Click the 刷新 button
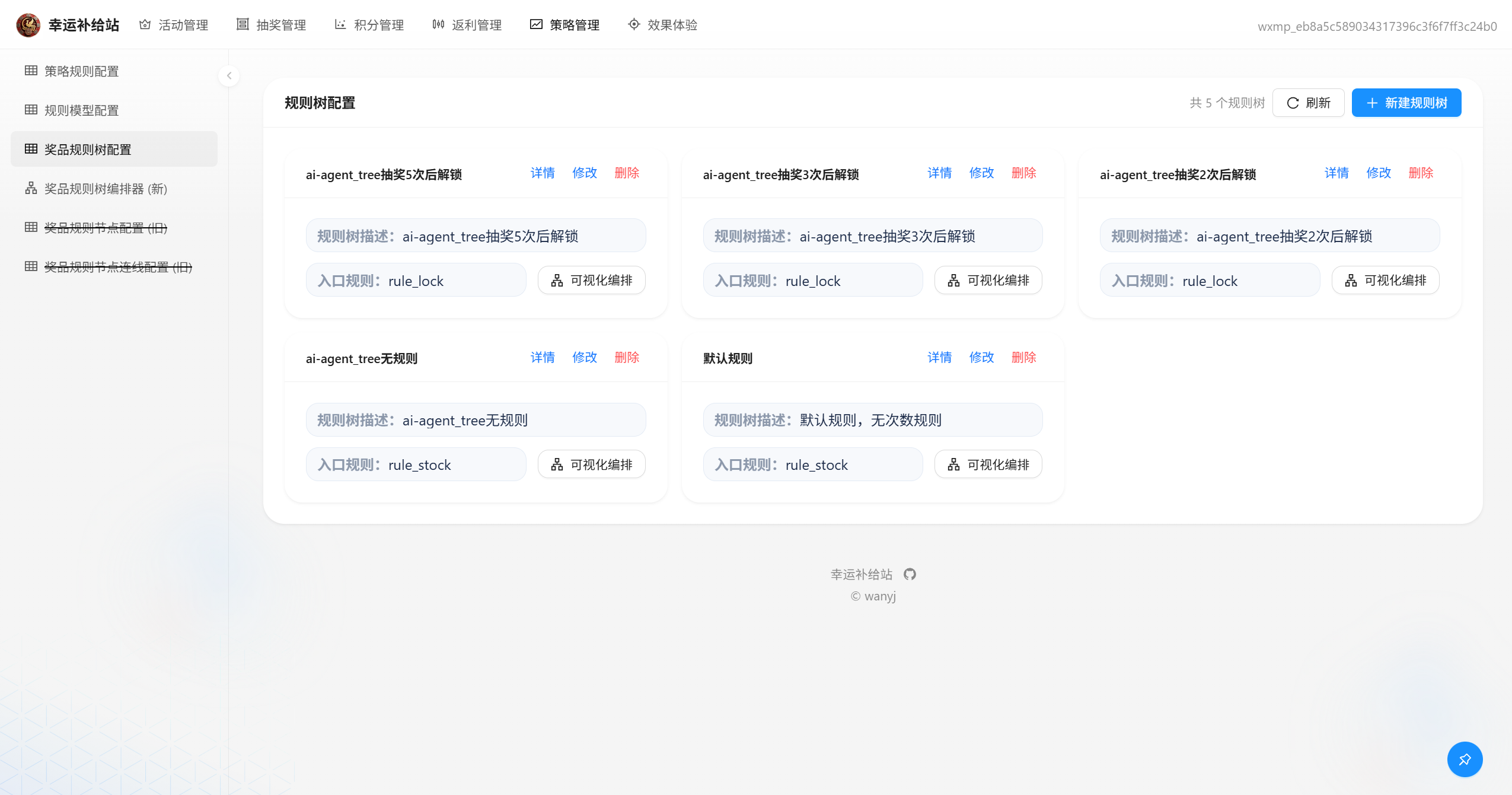The image size is (1512, 795). [x=1308, y=103]
